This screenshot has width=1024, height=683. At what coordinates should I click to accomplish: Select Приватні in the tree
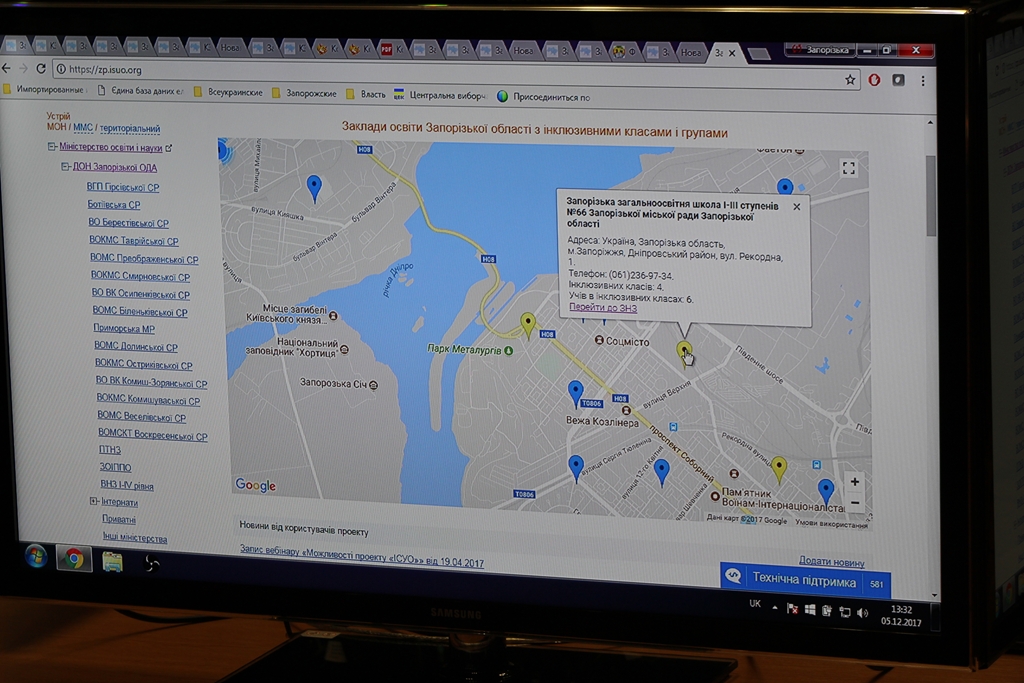click(119, 519)
